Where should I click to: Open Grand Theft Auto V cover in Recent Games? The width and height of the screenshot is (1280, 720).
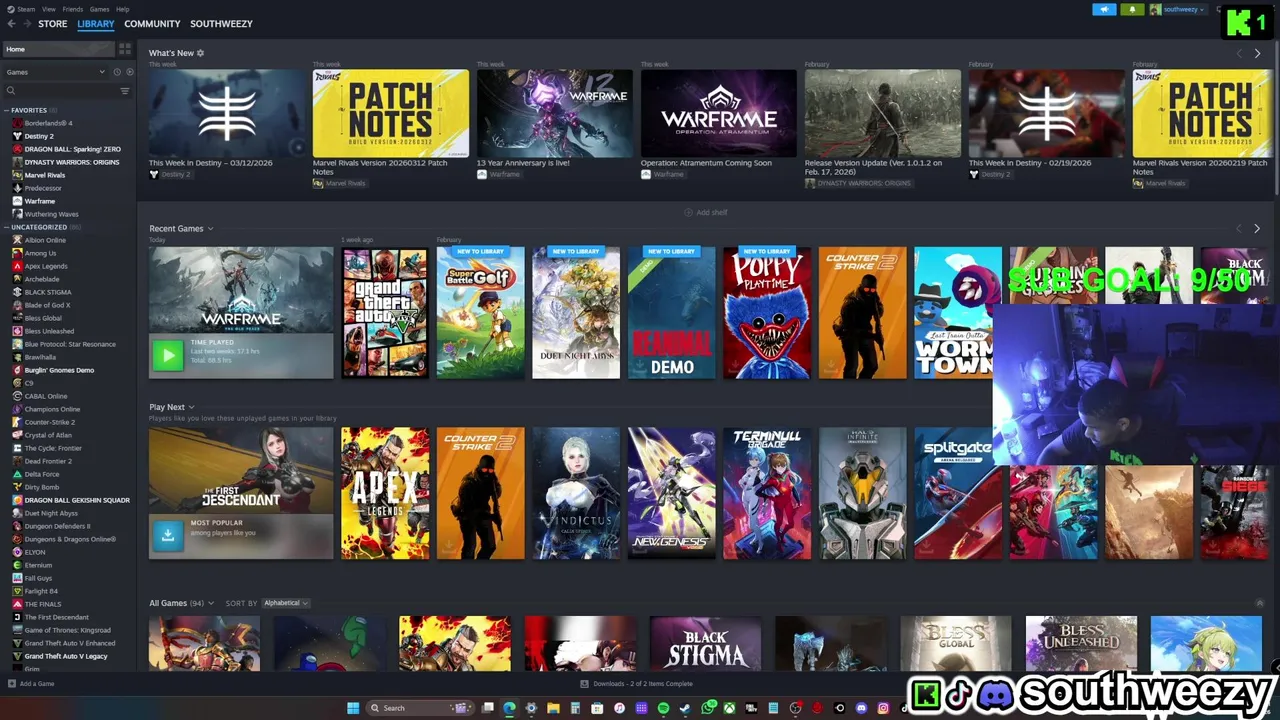[x=385, y=313]
